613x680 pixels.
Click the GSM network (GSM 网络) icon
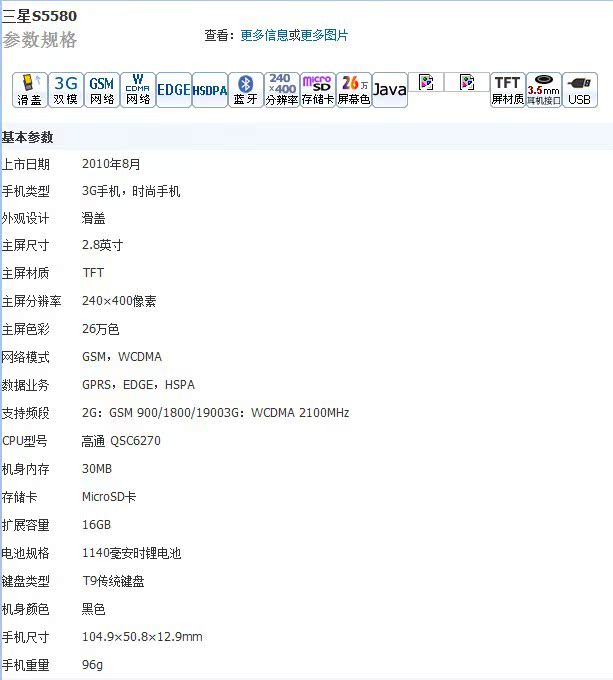[101, 90]
